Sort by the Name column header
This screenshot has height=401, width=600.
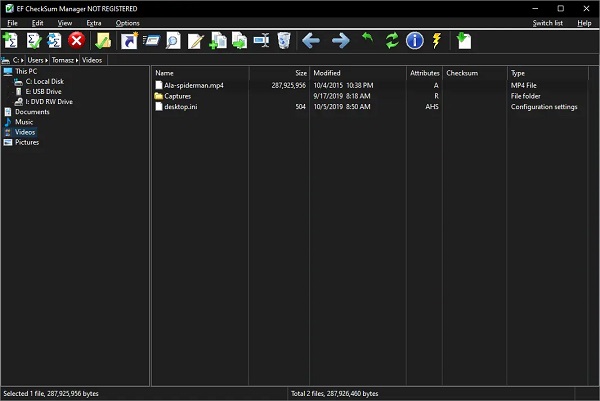pos(201,73)
